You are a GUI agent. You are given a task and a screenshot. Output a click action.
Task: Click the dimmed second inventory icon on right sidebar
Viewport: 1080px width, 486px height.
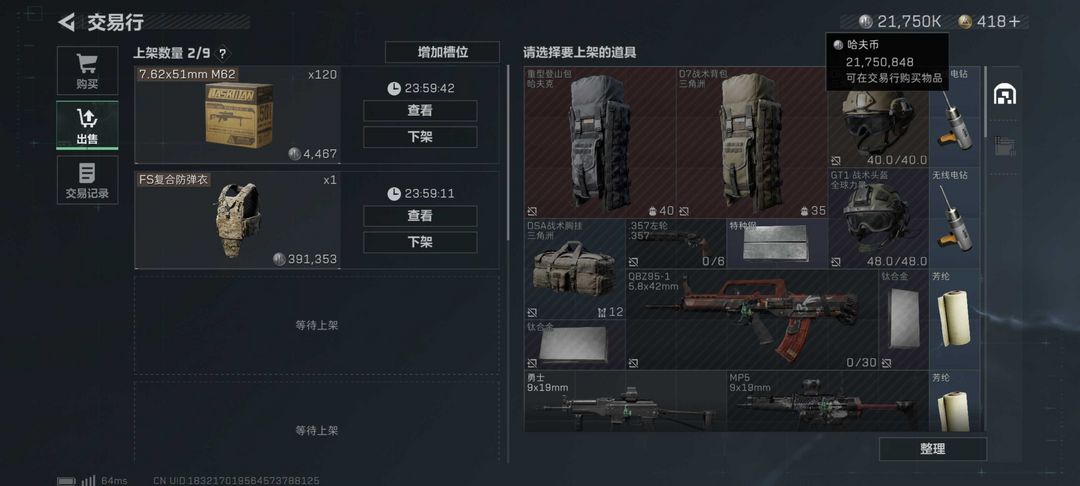pyautogui.click(x=1005, y=145)
